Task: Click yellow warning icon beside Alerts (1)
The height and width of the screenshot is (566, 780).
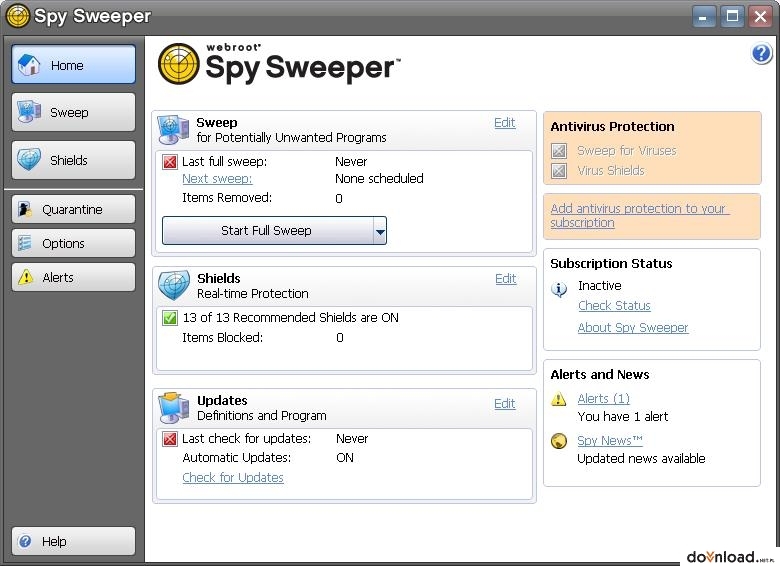Action: (x=559, y=399)
